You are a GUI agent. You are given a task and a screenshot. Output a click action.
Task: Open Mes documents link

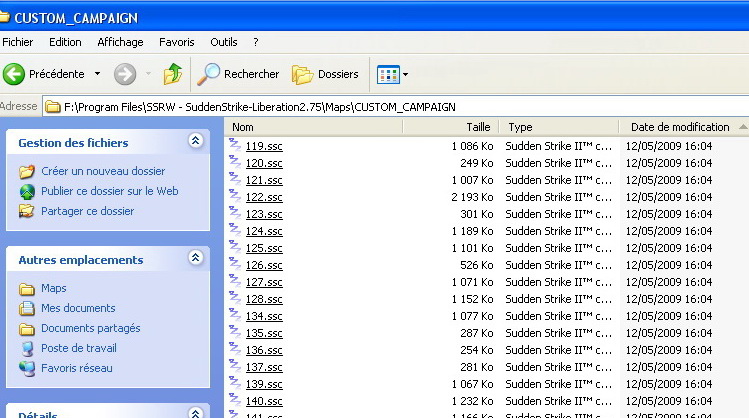[78, 308]
